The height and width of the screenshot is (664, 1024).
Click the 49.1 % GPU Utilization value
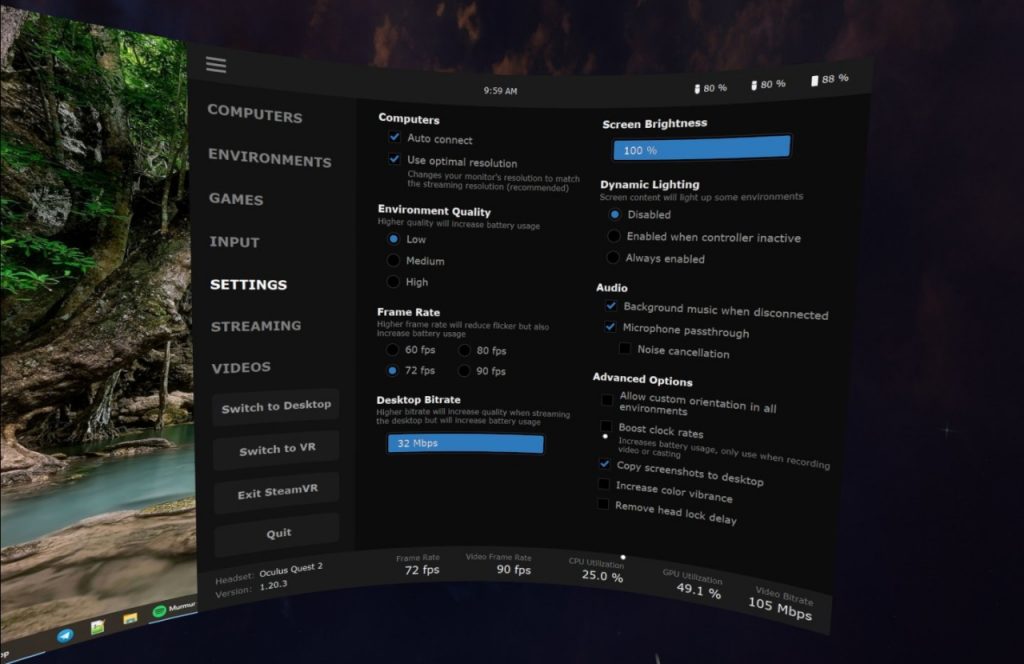click(x=698, y=590)
